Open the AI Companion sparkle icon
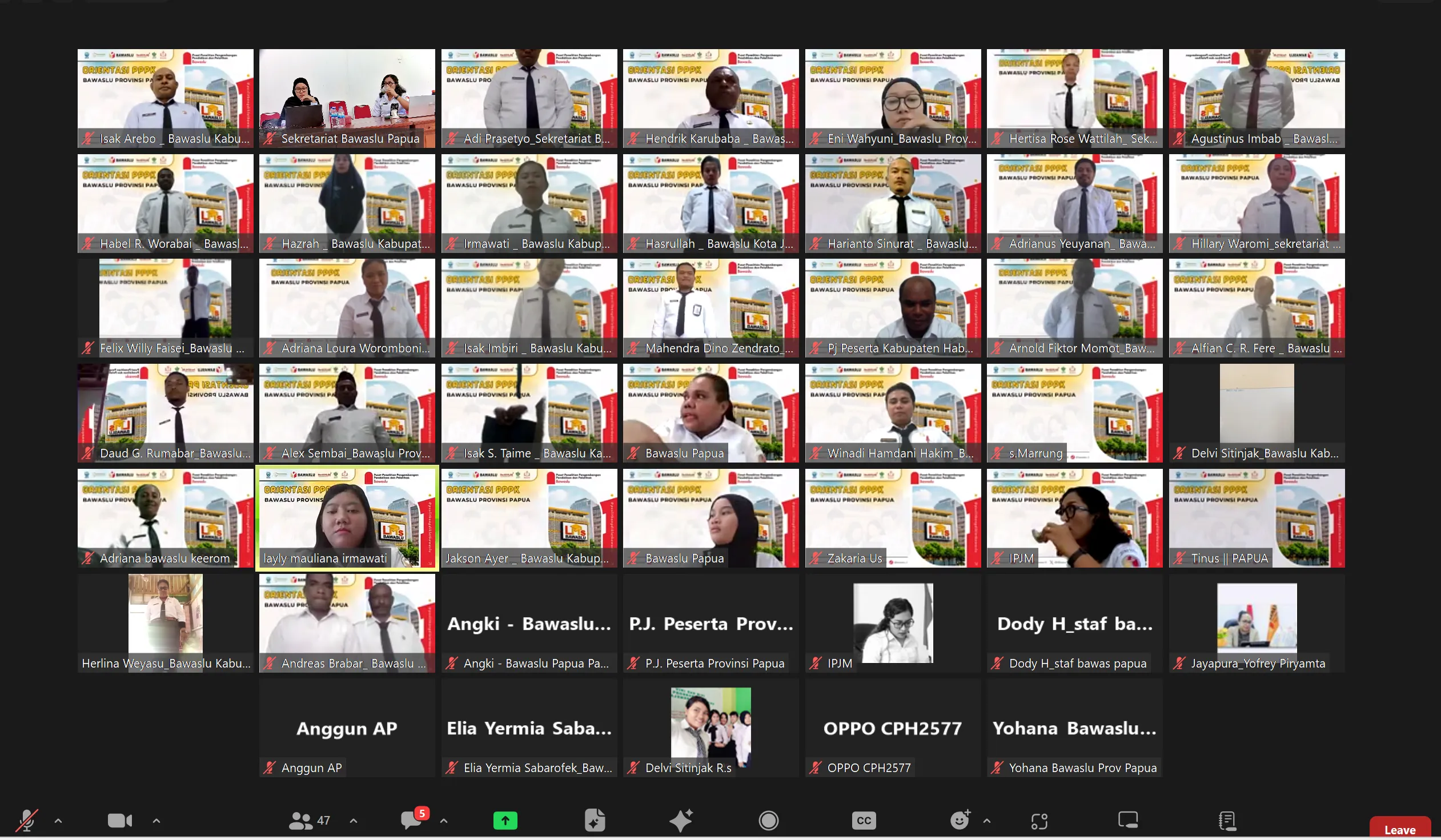The height and width of the screenshot is (840, 1441). pos(681,821)
